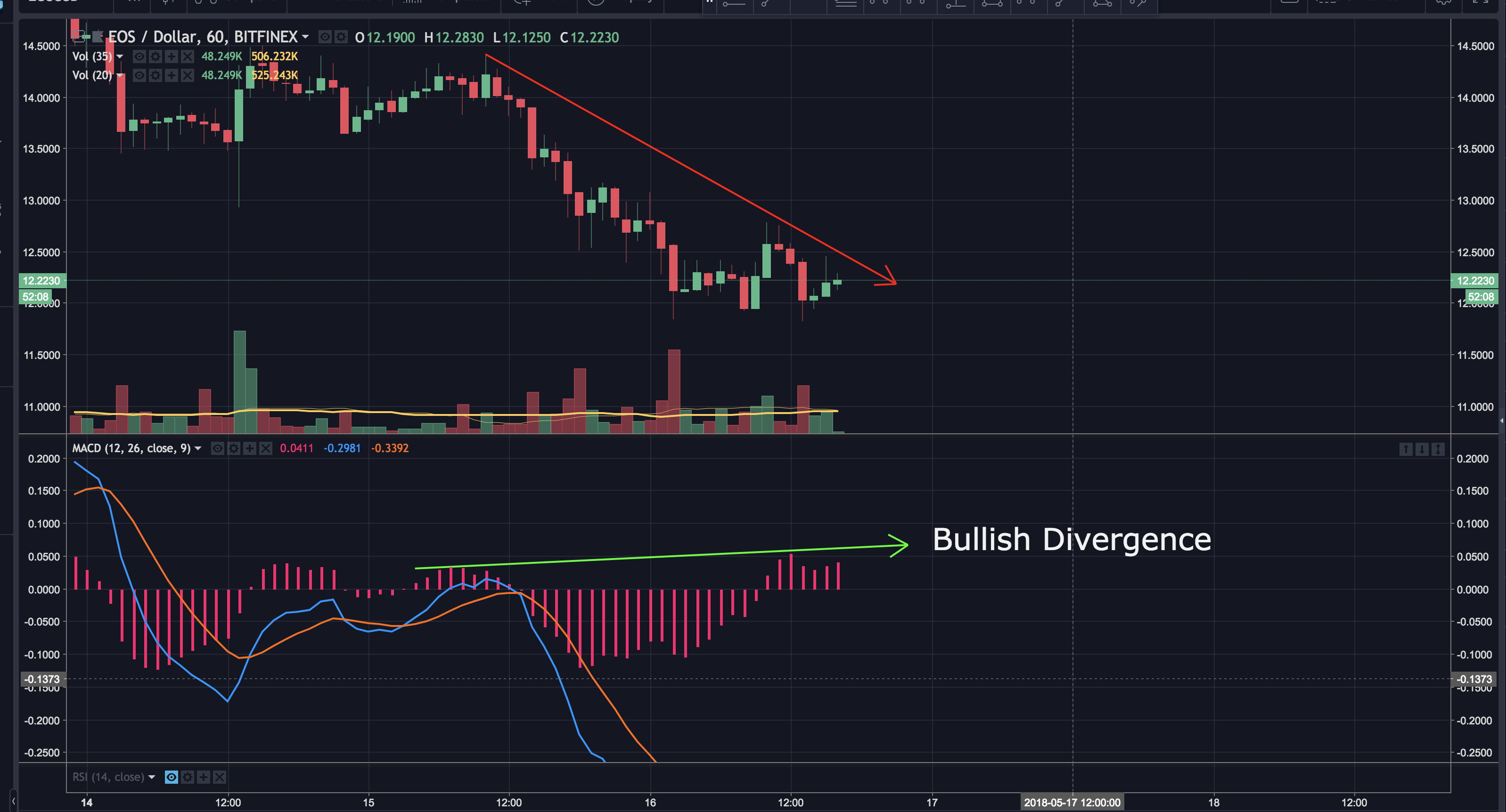
Task: Click the low value 12.1250
Action: [x=526, y=37]
